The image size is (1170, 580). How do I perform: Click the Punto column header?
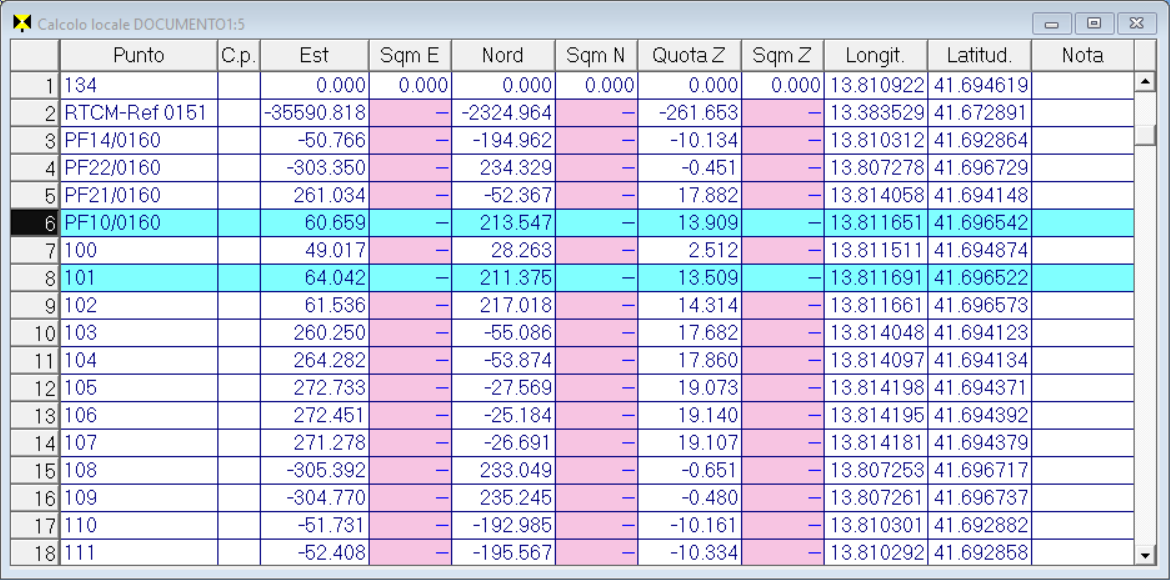138,56
